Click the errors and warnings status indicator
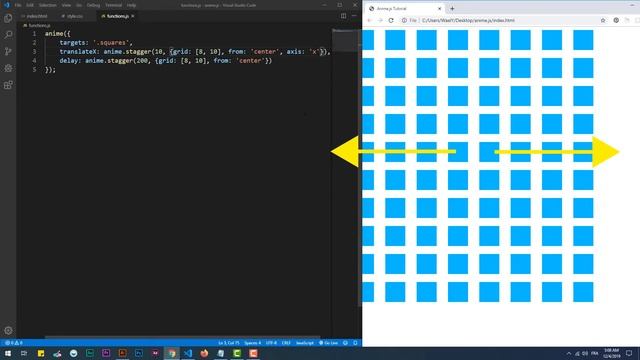 [13, 343]
